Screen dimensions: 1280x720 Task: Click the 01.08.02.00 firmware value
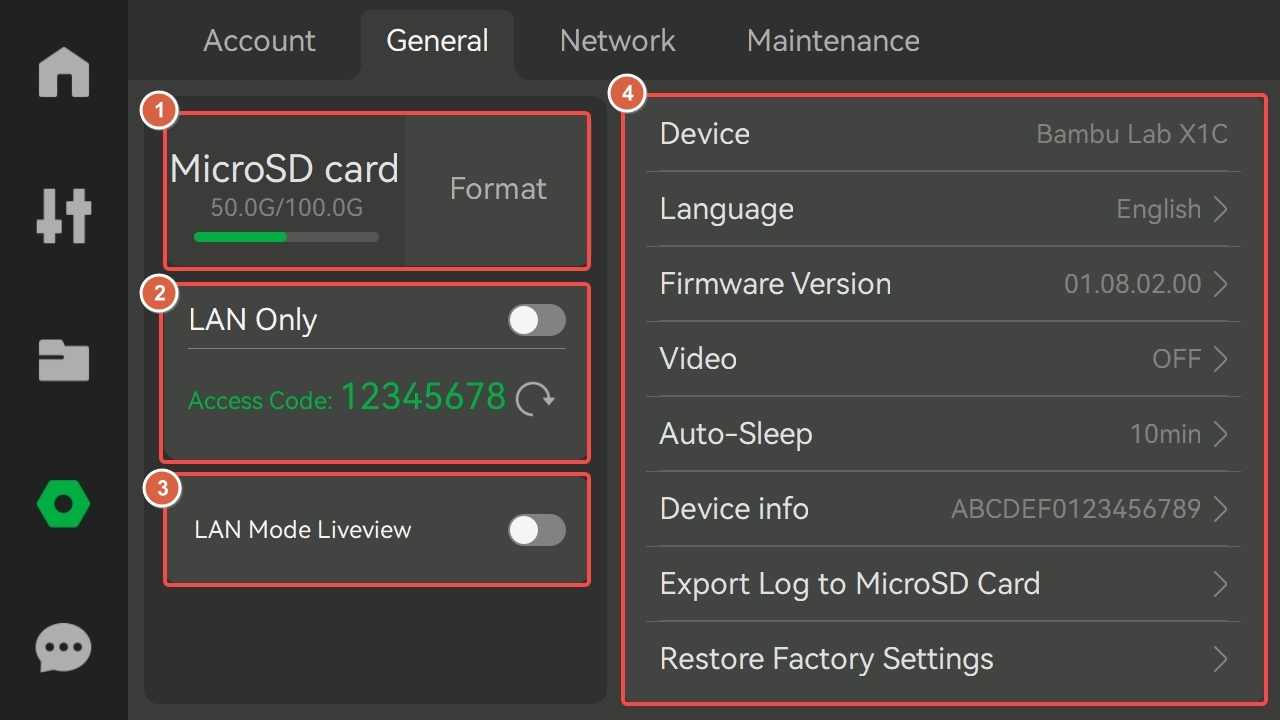pos(1132,284)
